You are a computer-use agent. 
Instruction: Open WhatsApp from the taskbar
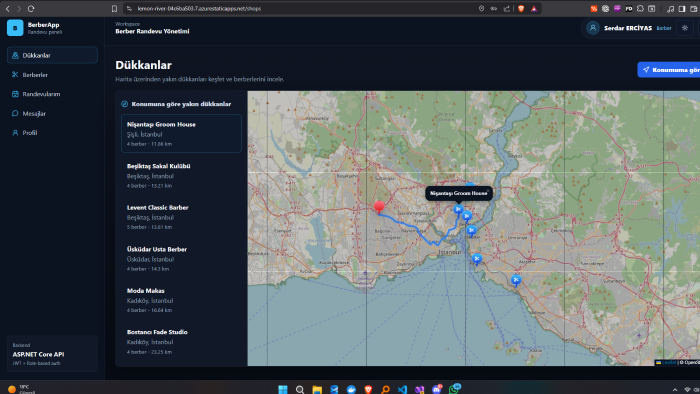(454, 389)
